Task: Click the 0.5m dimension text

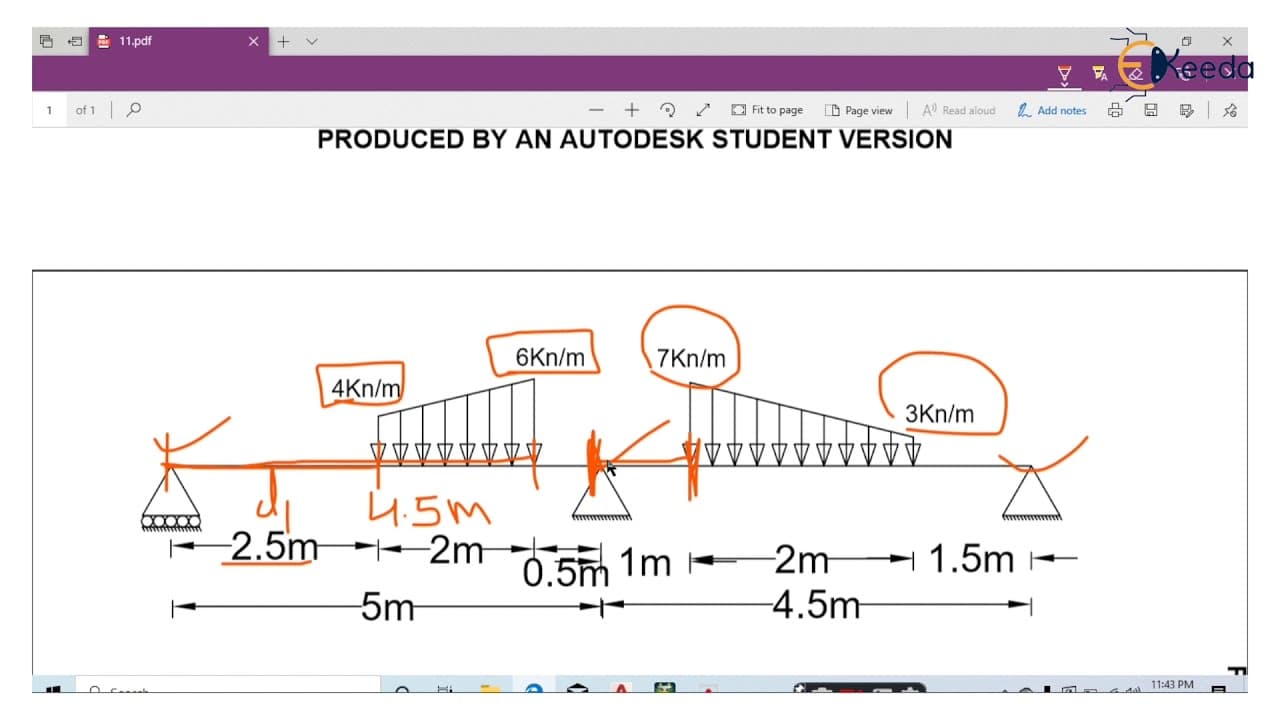Action: 566,573
